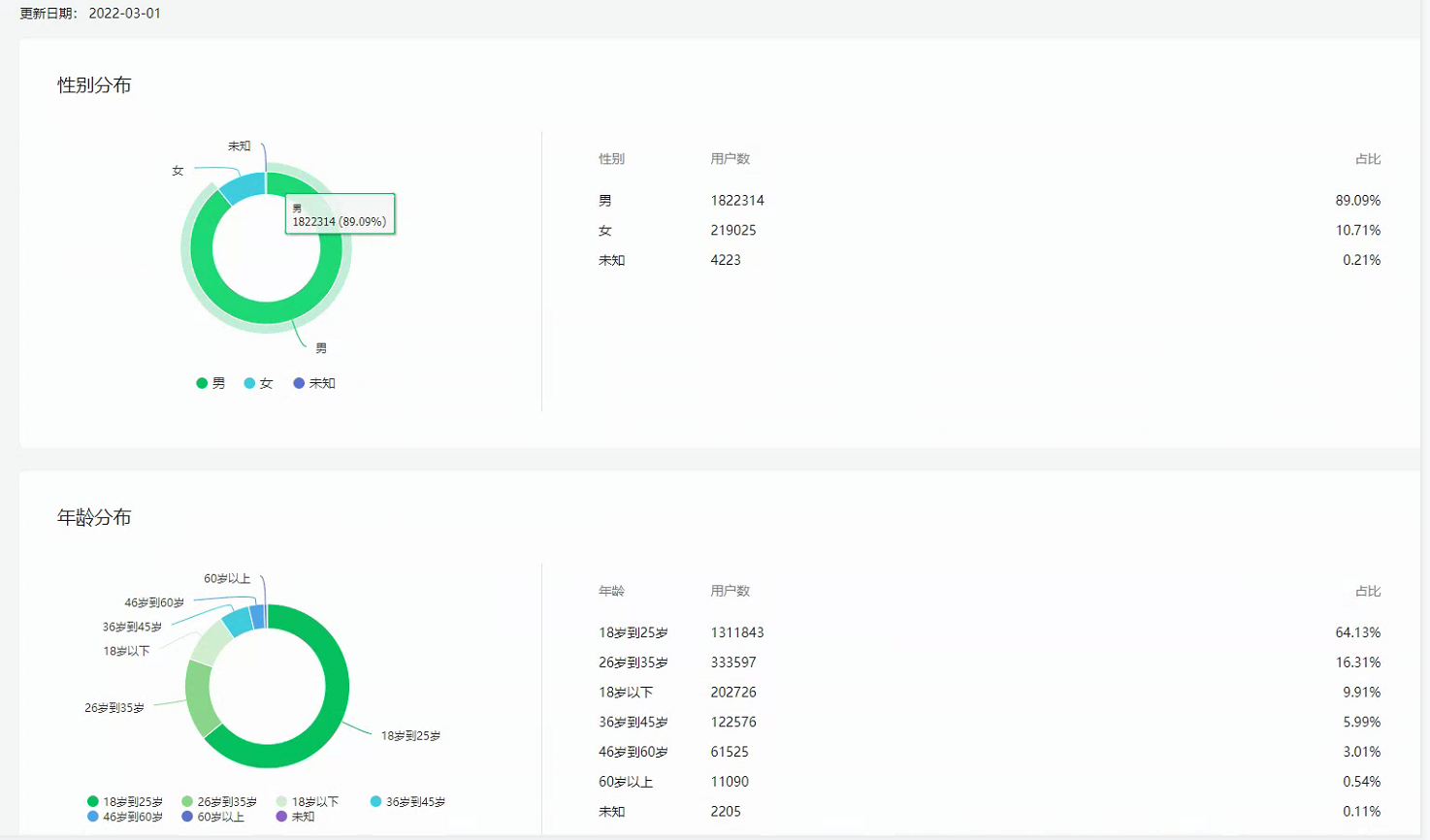Select the light green 26岁到35岁 donut segment
This screenshot has width=1430, height=840.
pos(201,698)
